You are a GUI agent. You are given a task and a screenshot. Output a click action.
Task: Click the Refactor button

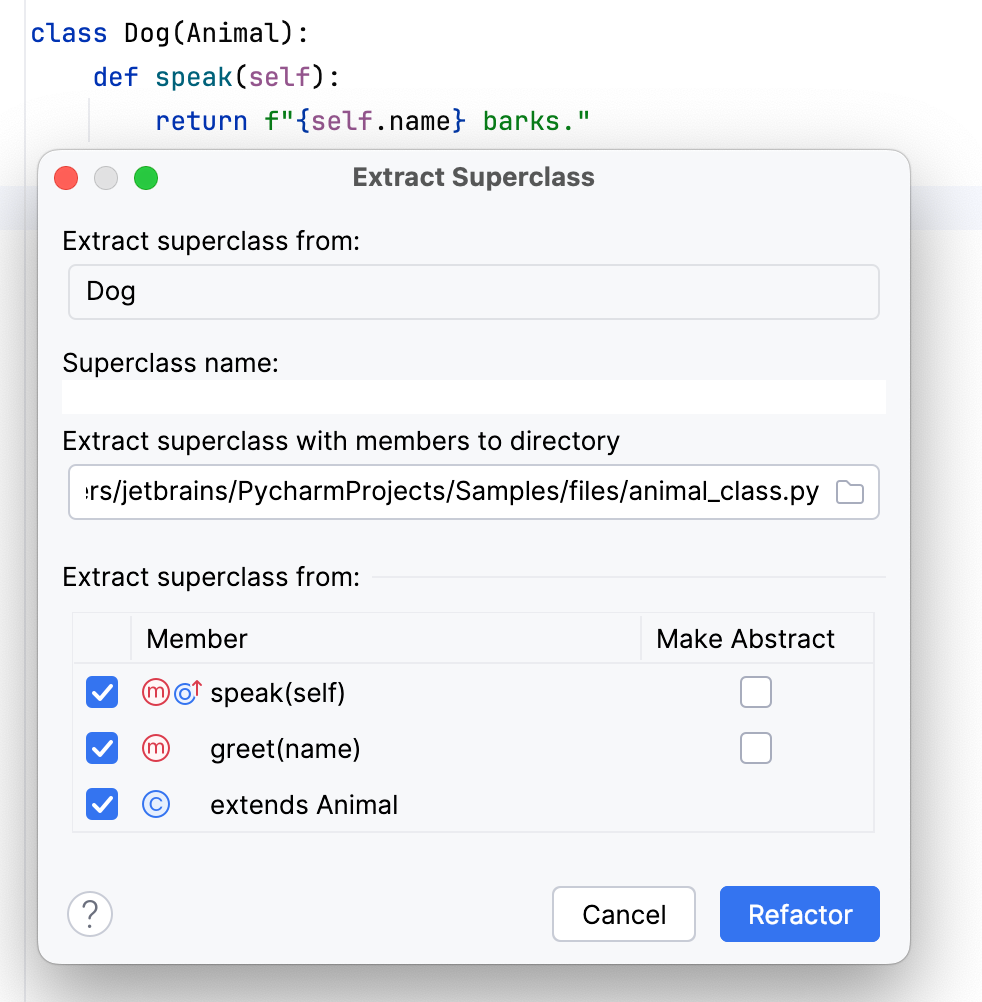pos(799,913)
